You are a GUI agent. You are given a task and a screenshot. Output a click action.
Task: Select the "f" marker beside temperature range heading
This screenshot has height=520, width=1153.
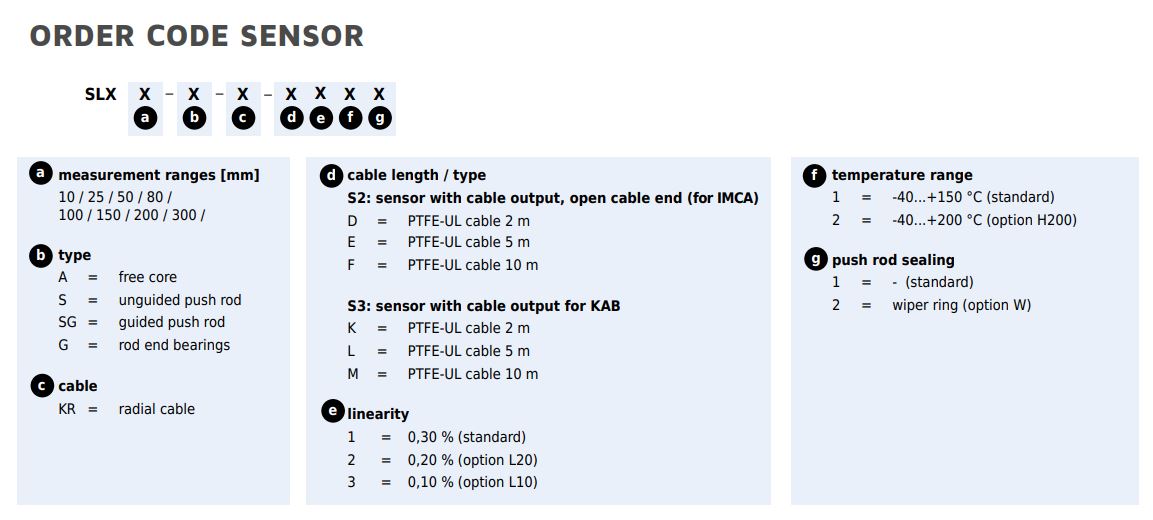(x=815, y=175)
